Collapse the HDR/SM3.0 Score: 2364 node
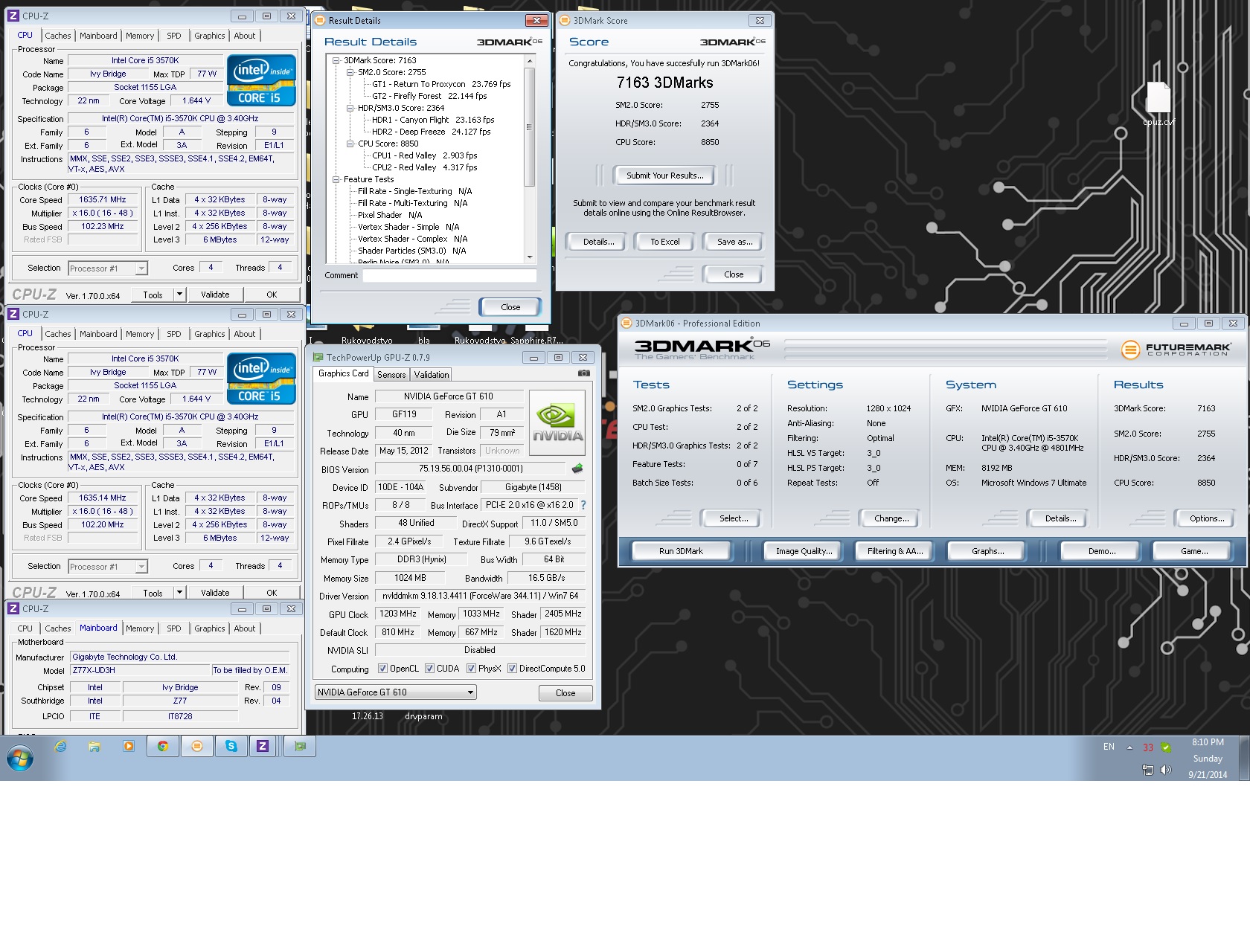 coord(350,108)
